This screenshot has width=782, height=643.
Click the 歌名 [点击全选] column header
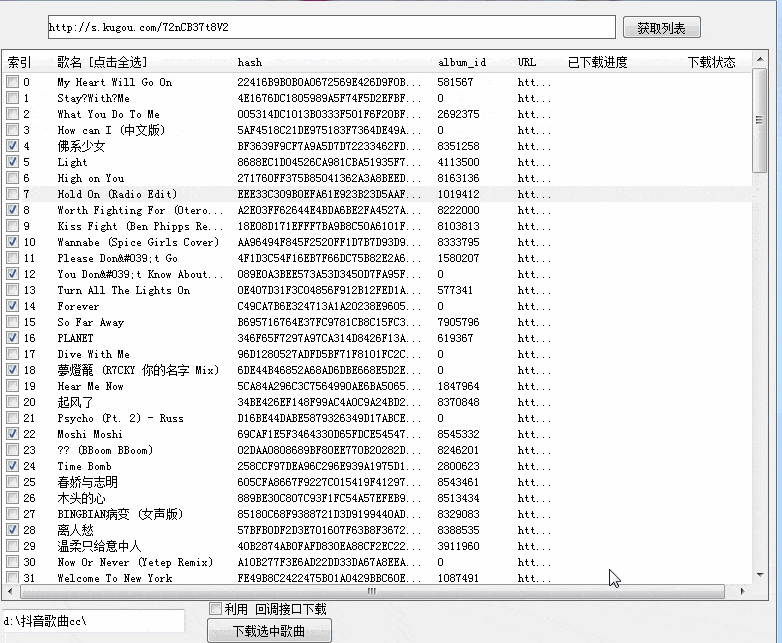[x=102, y=62]
